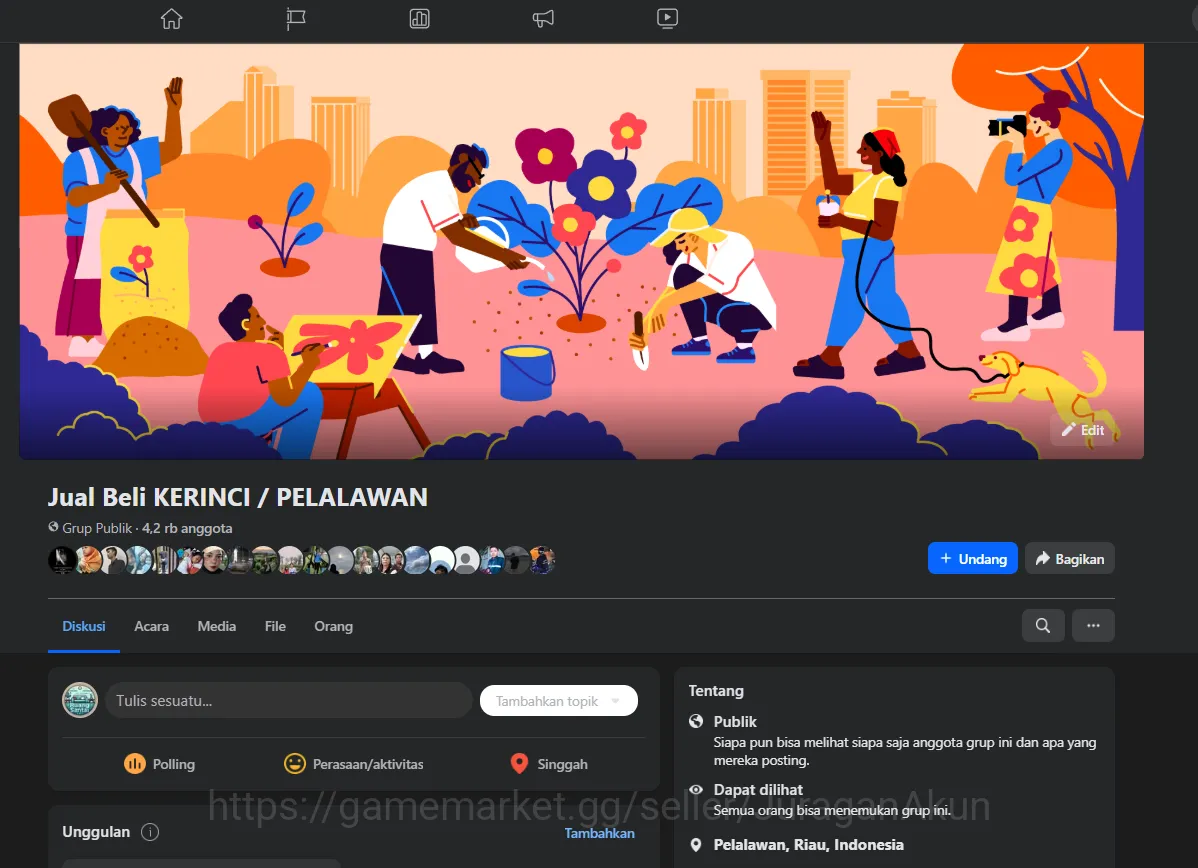Click the Unggulan heading

click(96, 832)
